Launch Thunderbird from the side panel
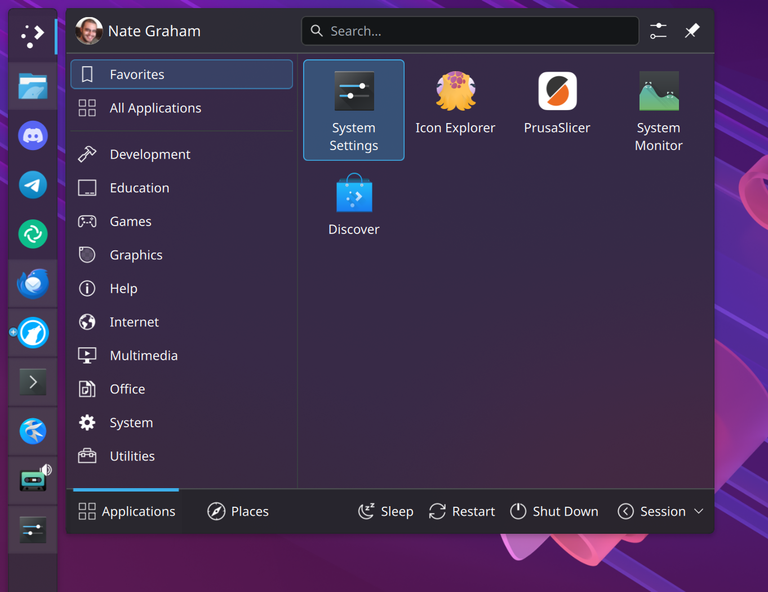The image size is (768, 592). point(33,284)
